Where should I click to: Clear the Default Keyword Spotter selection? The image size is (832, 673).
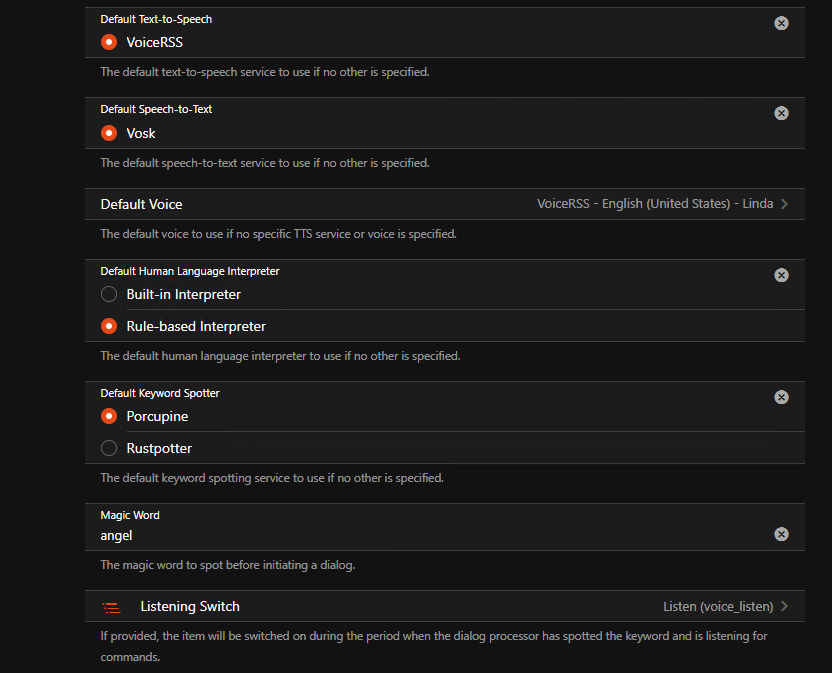pyautogui.click(x=781, y=397)
